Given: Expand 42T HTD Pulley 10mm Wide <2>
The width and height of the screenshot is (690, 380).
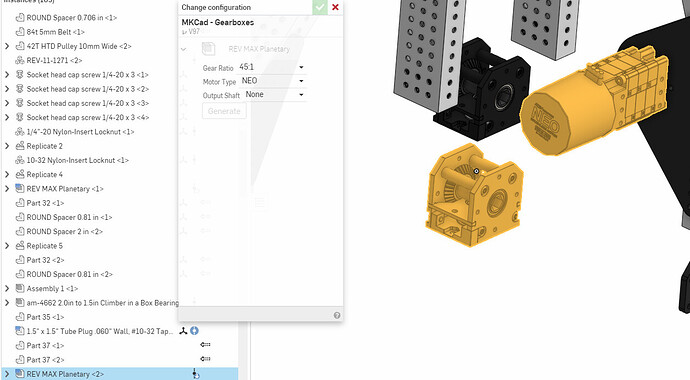Looking at the screenshot, I should [x=7, y=46].
